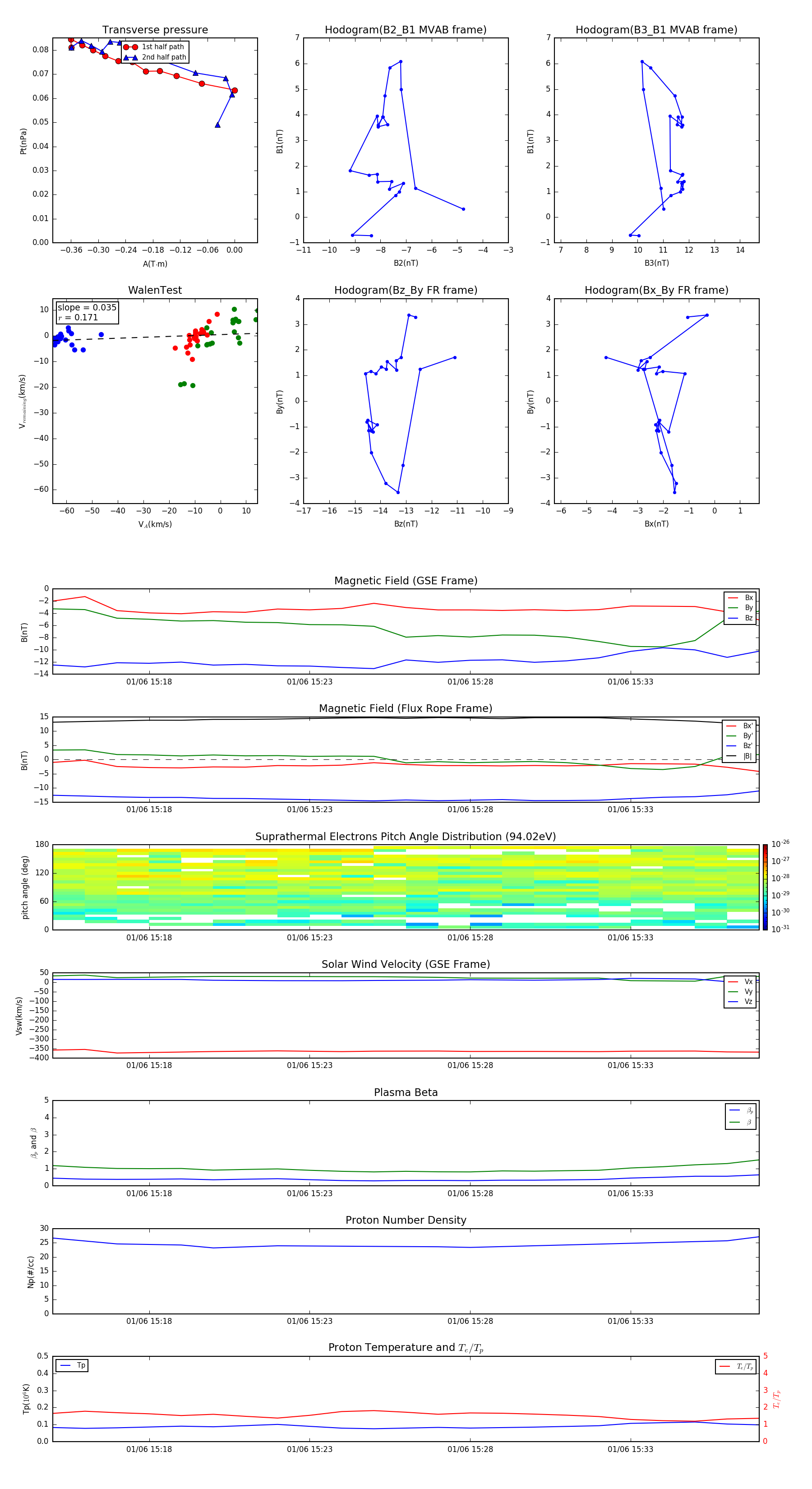Select the "Proton Temperature and Te/Tp" title

(x=406, y=1348)
